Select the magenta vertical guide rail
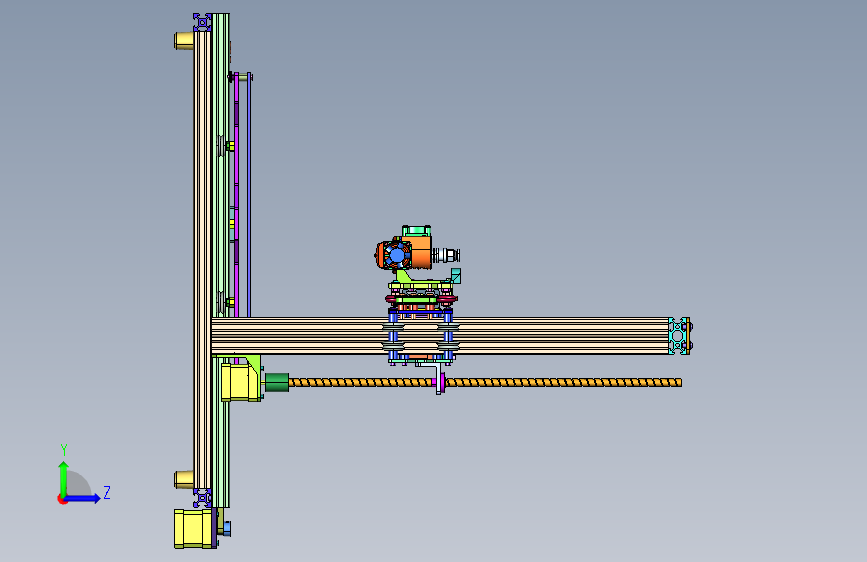This screenshot has height=562, width=867. click(x=237, y=194)
